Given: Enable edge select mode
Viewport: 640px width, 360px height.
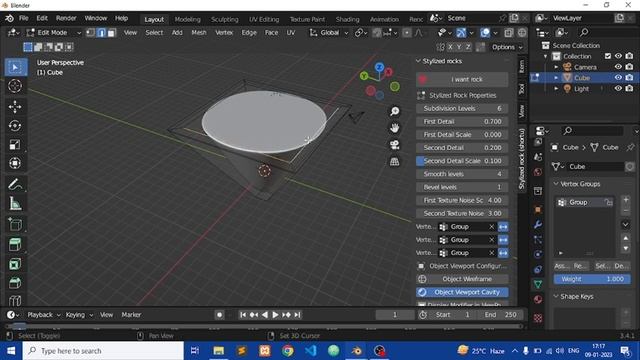Looking at the screenshot, I should (x=101, y=33).
